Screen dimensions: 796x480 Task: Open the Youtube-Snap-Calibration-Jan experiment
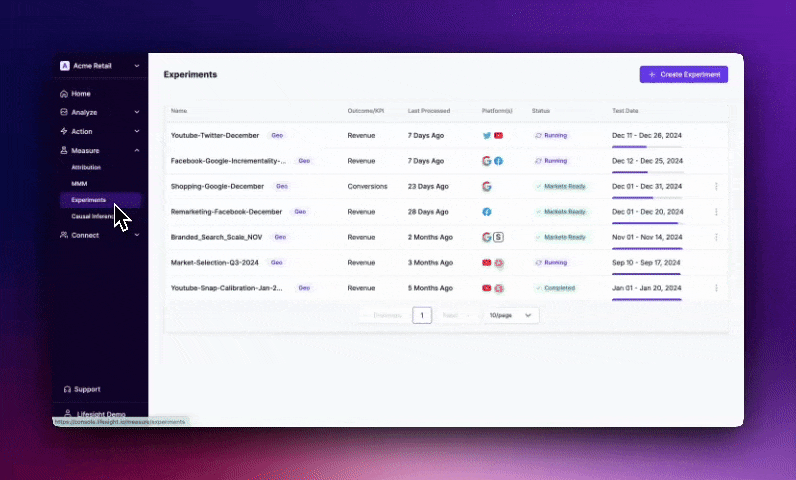[x=226, y=288]
